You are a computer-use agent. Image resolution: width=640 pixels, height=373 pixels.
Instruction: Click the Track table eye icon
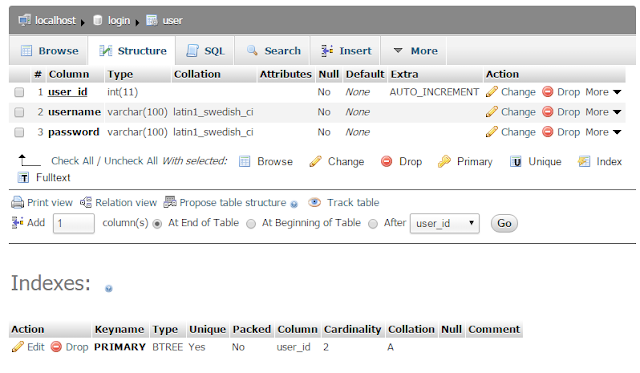314,202
